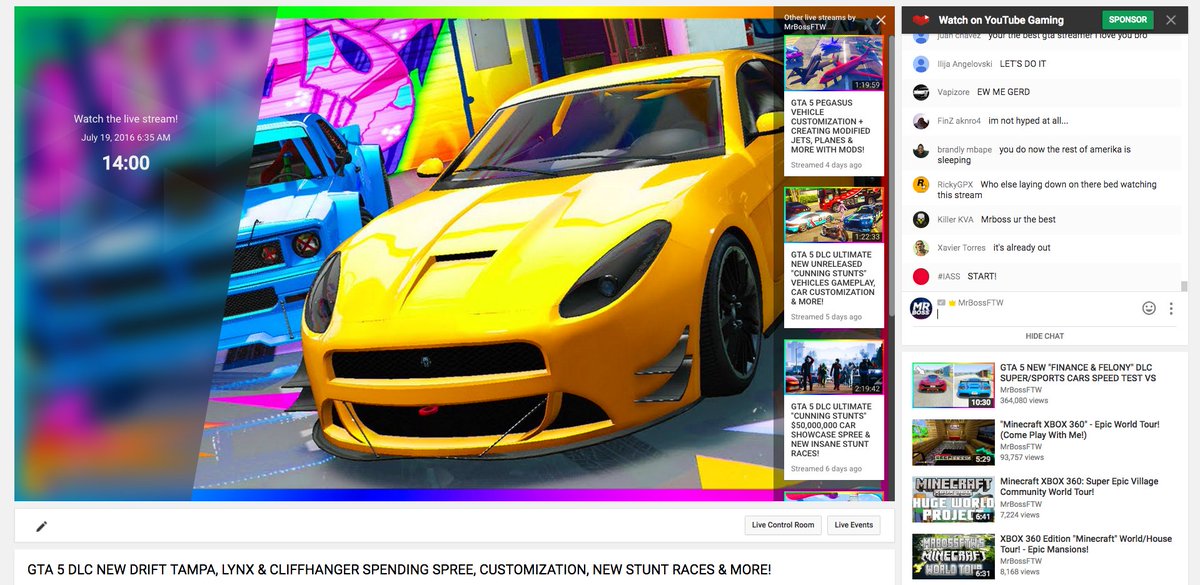1200x585 pixels.
Task: Click the 'July 19, 2016 6:35 AM' date text
Action: click(x=126, y=137)
